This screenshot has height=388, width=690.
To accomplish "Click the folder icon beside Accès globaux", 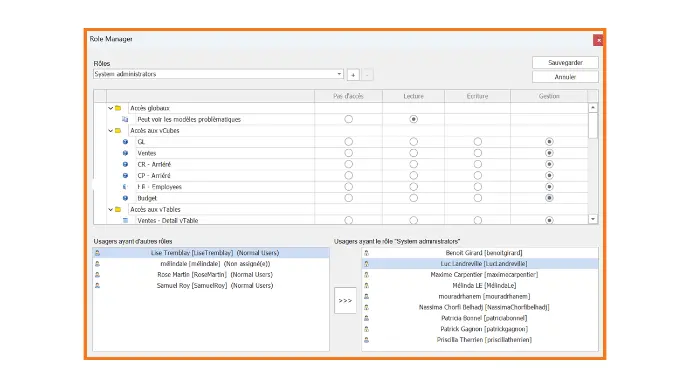I will click(x=118, y=108).
